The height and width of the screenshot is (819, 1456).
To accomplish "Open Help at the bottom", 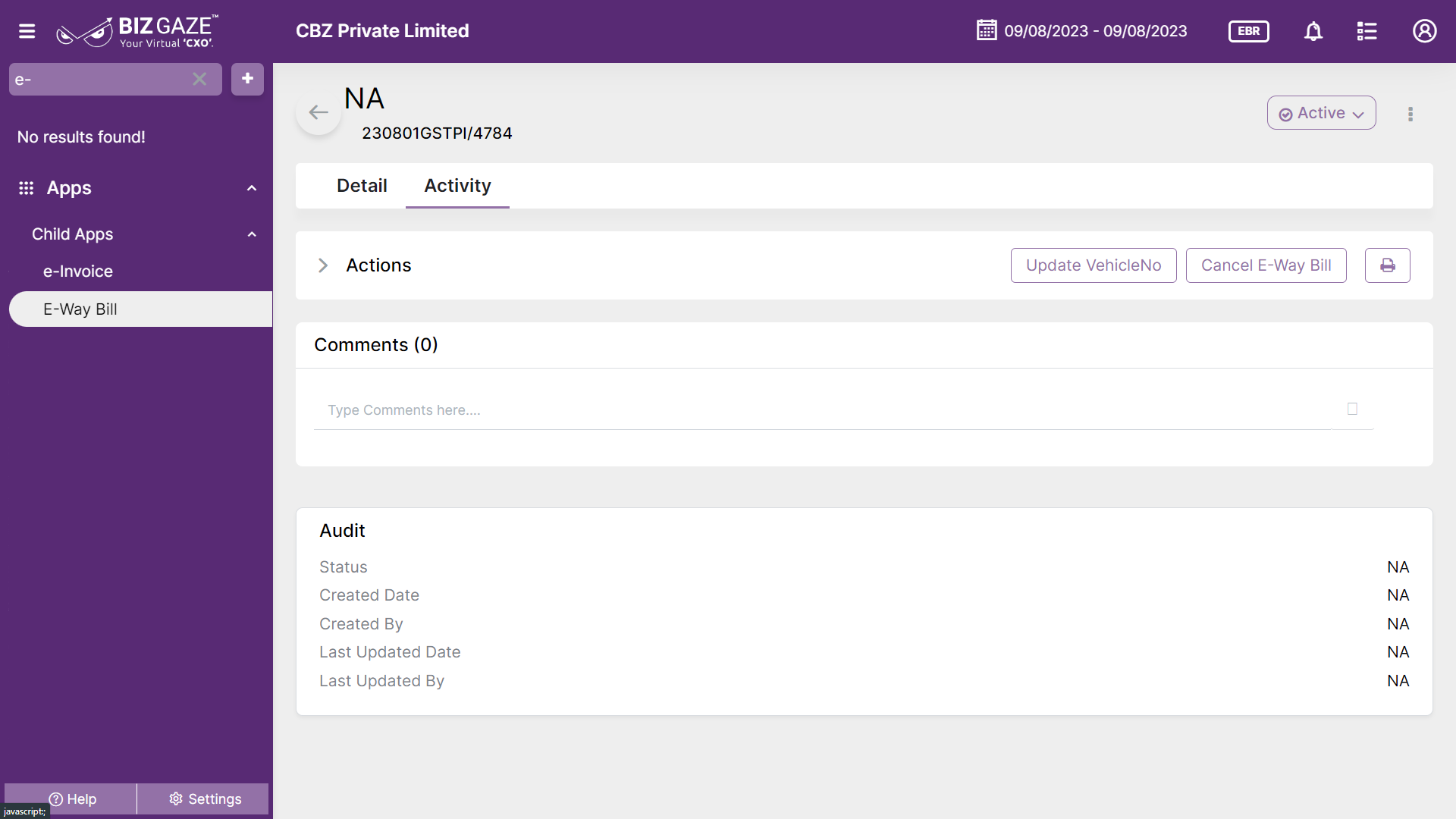I will [x=72, y=799].
